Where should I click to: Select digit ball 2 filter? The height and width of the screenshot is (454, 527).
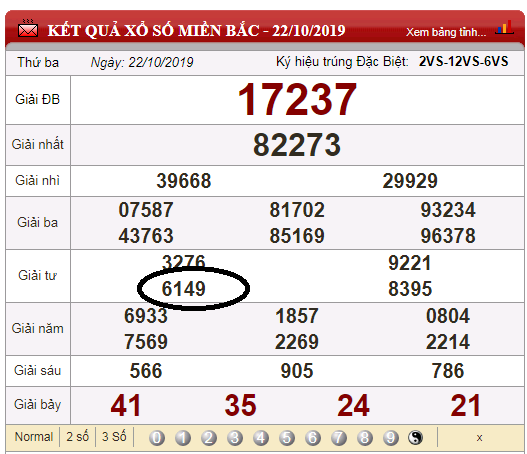[209, 438]
